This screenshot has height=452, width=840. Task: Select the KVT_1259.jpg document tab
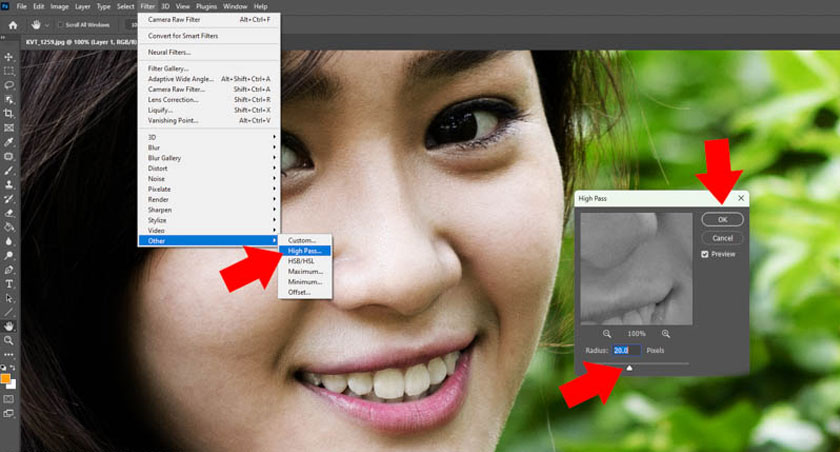pos(80,42)
